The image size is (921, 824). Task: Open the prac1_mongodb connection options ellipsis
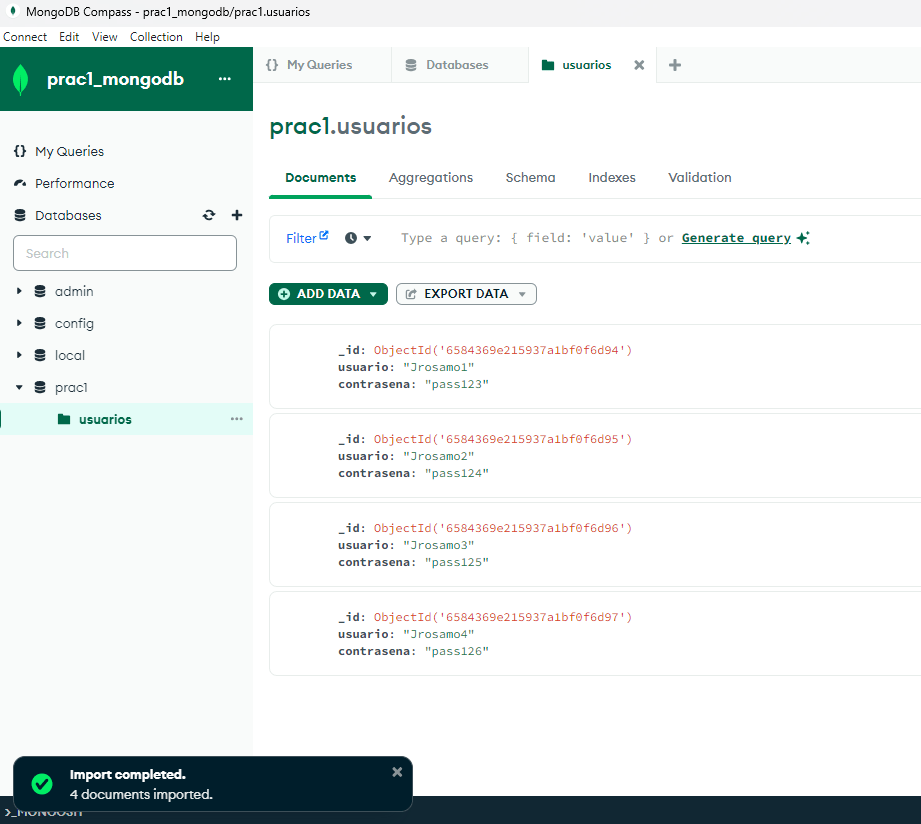(224, 79)
